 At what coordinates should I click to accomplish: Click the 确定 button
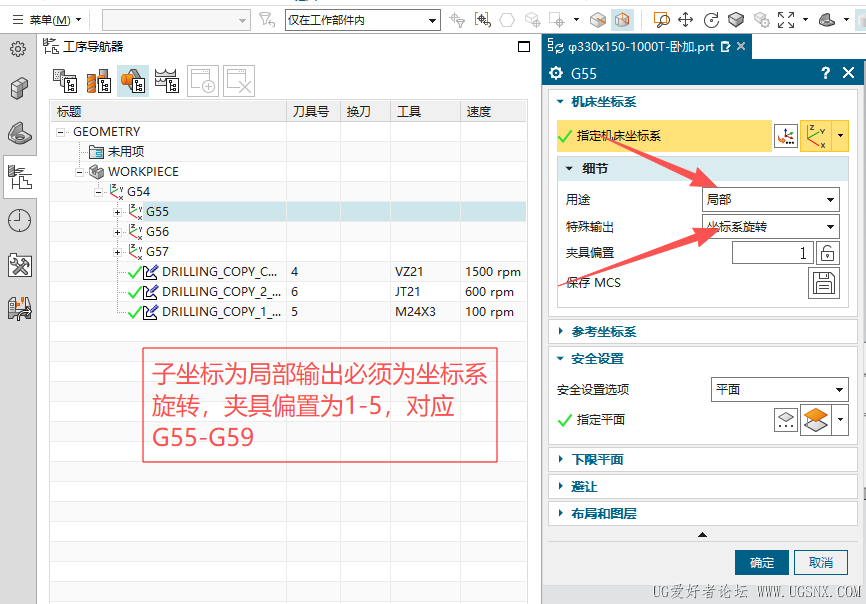pyautogui.click(x=762, y=563)
